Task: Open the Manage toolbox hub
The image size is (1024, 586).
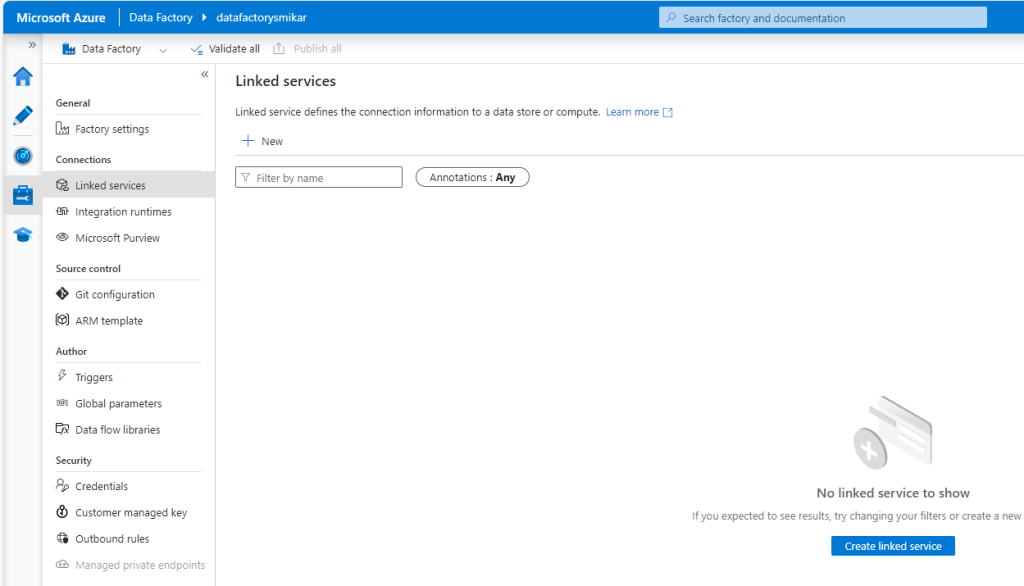Action: tap(23, 195)
